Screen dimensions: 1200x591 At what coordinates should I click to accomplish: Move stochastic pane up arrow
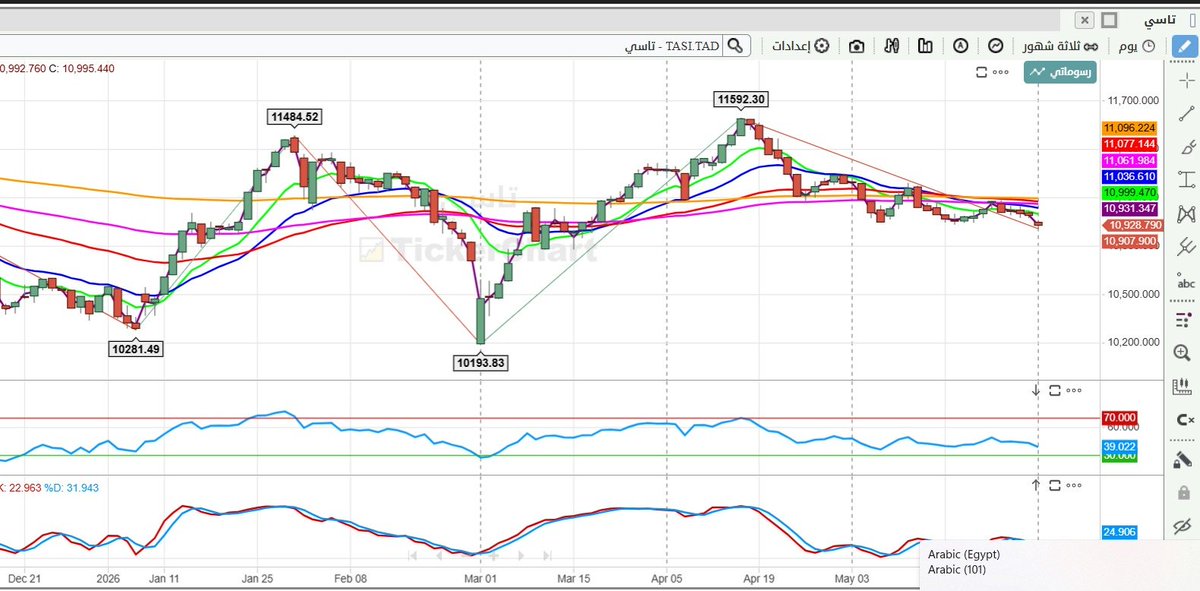[x=1036, y=485]
